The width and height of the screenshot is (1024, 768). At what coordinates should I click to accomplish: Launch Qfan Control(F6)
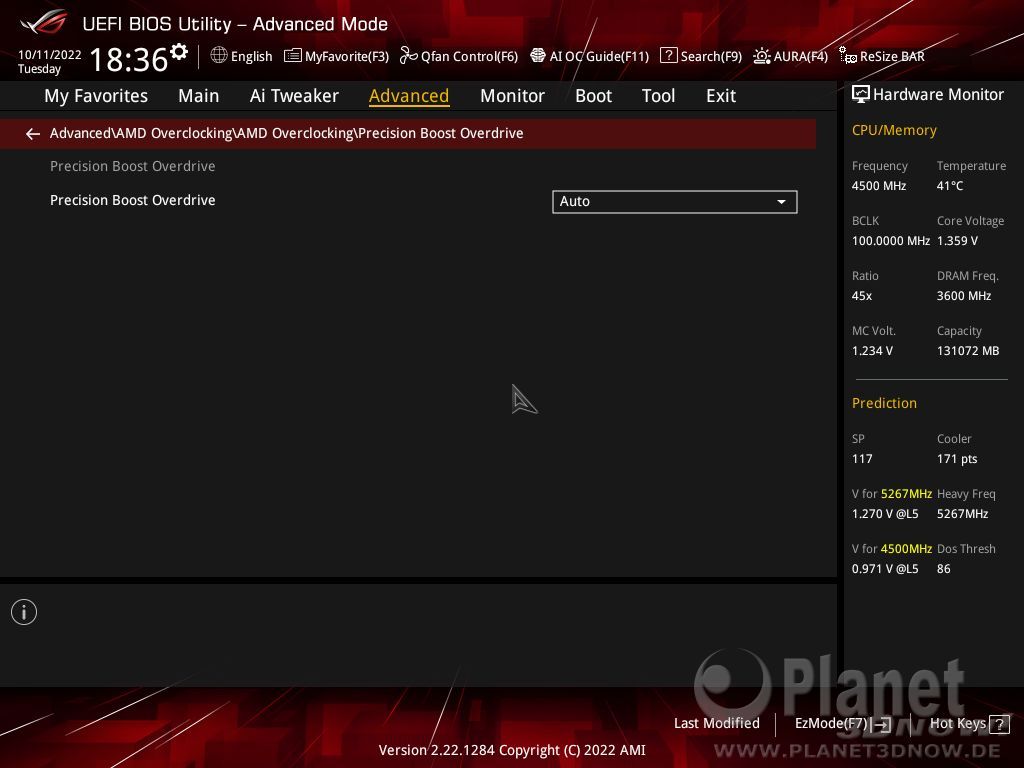470,57
